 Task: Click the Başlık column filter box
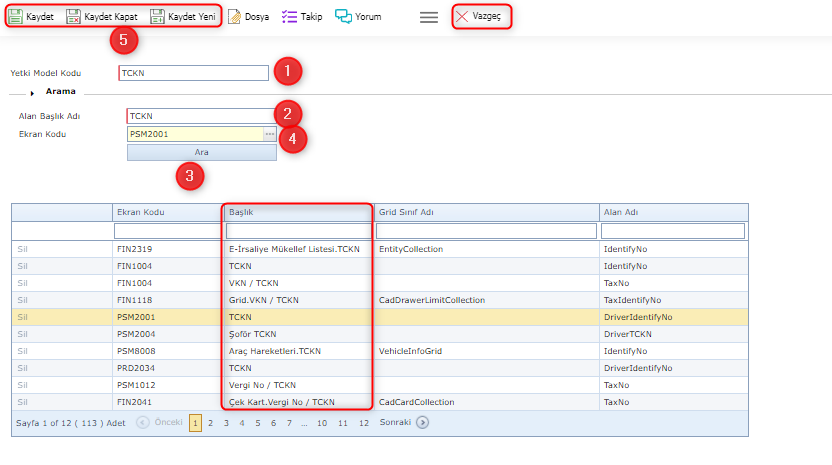[297, 231]
